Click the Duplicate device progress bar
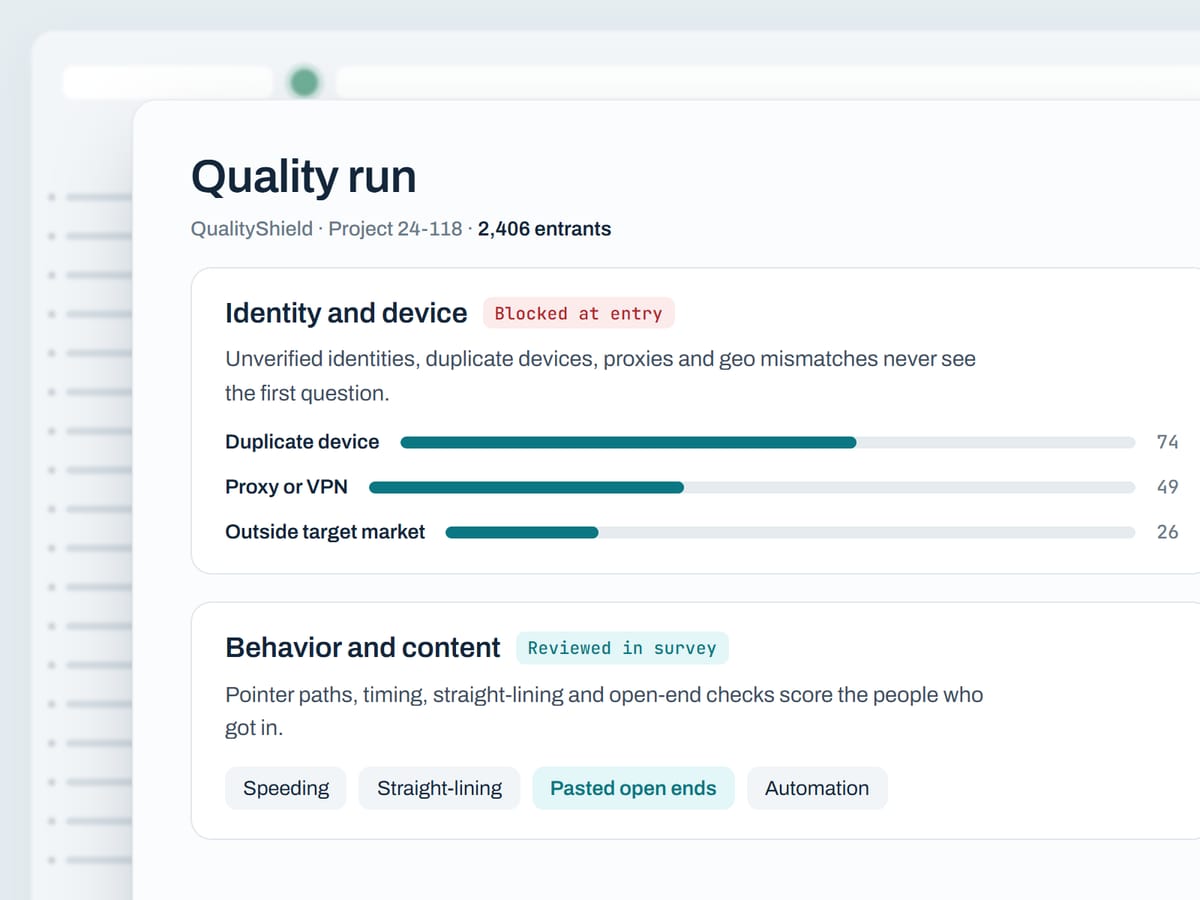This screenshot has width=1200, height=900. [x=767, y=442]
